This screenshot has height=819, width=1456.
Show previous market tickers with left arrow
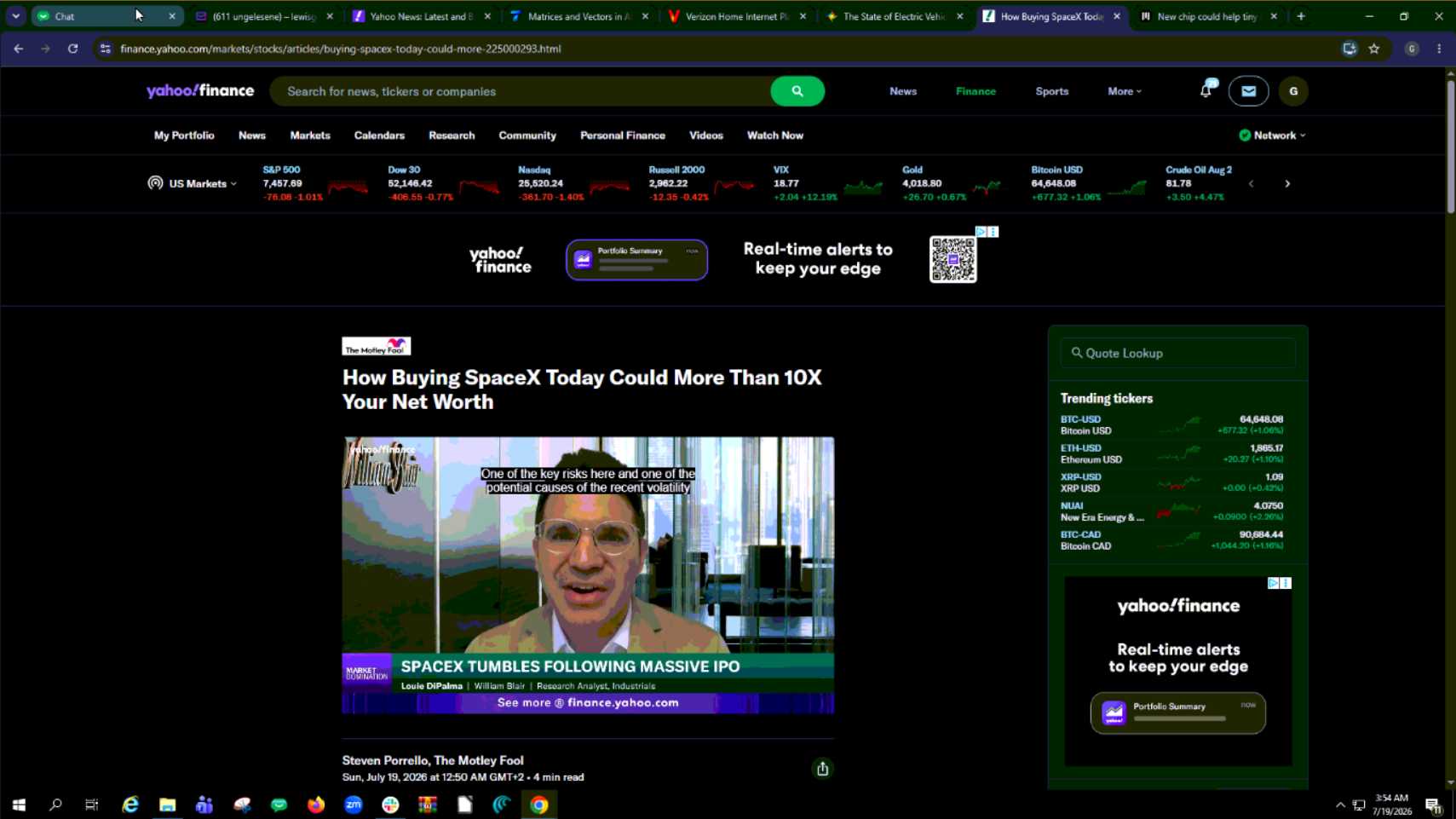(x=1251, y=183)
